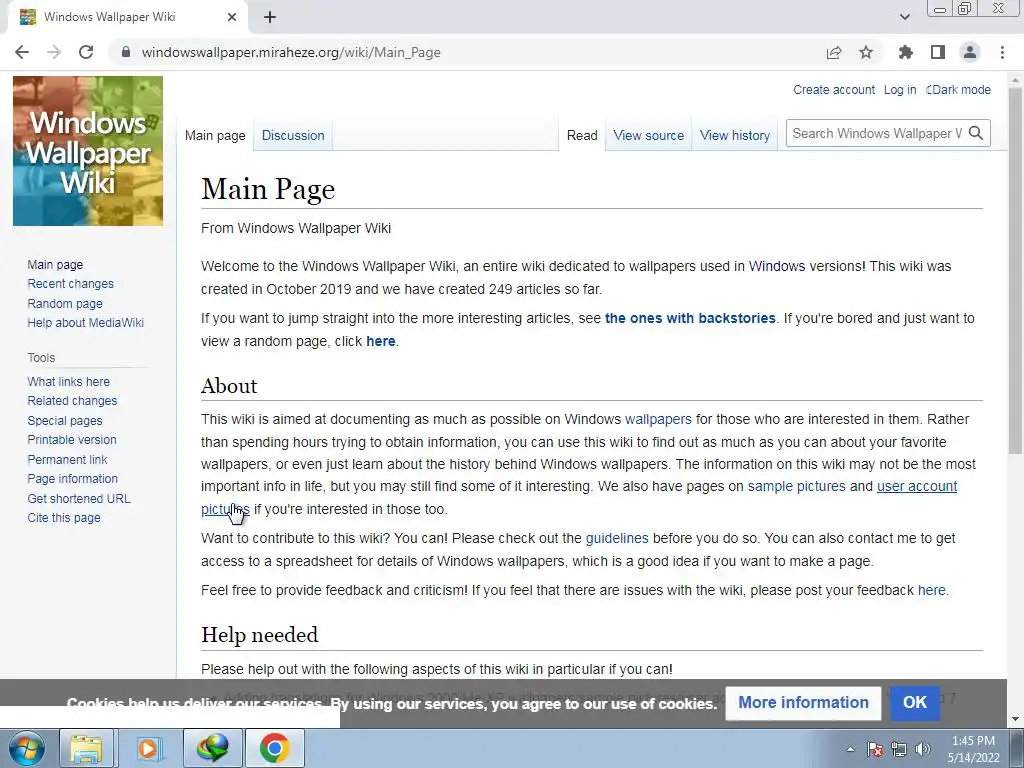
Task: Open Main page in the sidebar
Action: [x=55, y=264]
